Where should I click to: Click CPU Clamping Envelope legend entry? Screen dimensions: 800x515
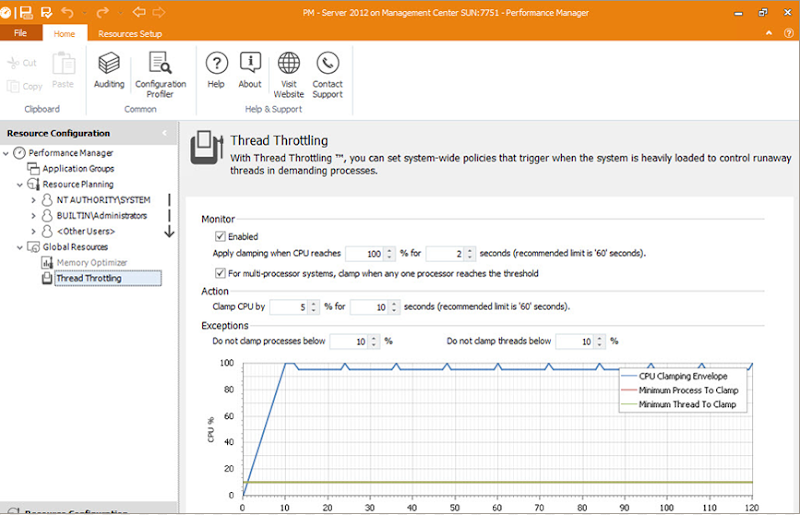click(x=675, y=376)
